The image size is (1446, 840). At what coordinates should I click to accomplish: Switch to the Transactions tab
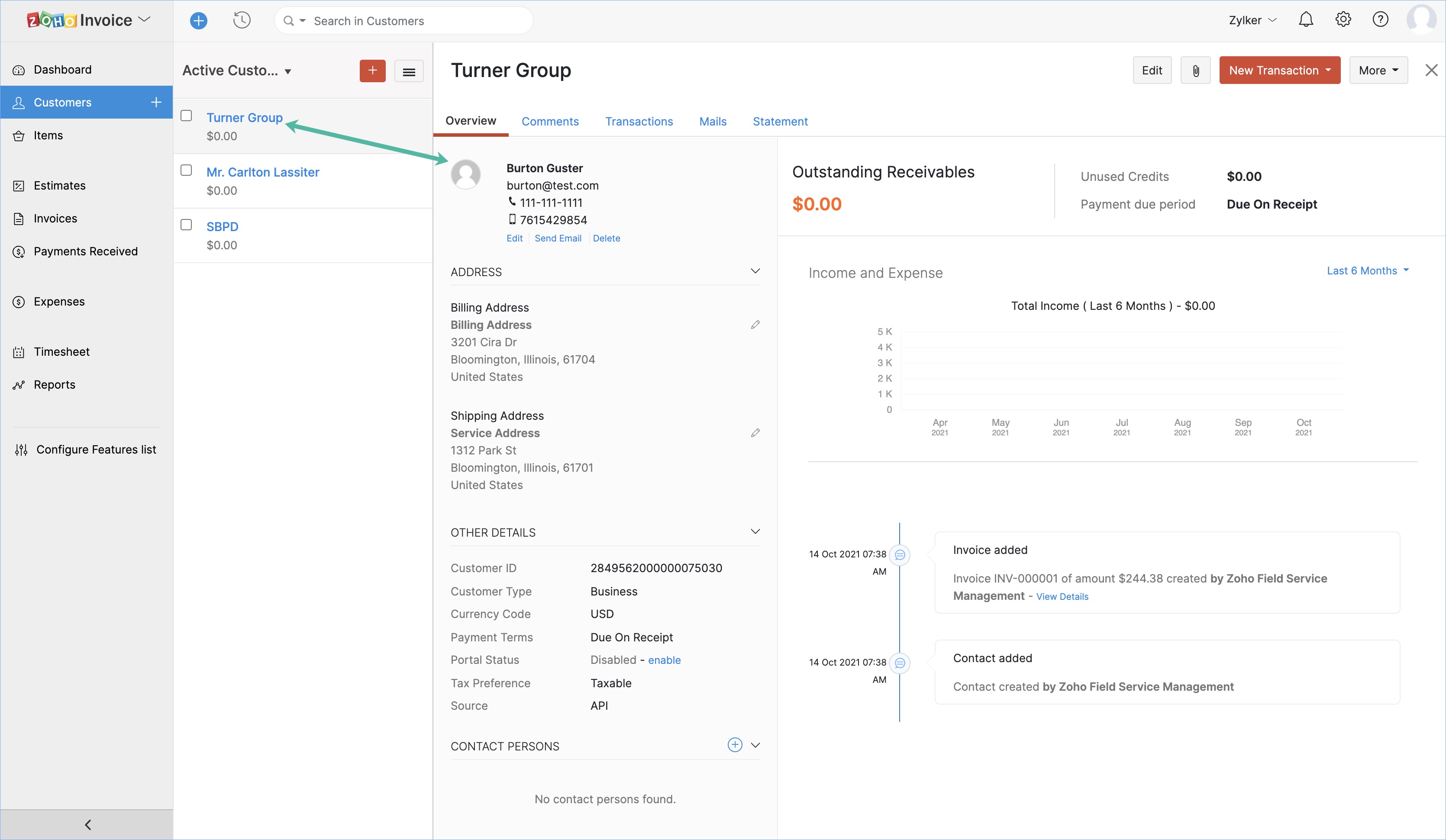click(x=639, y=122)
